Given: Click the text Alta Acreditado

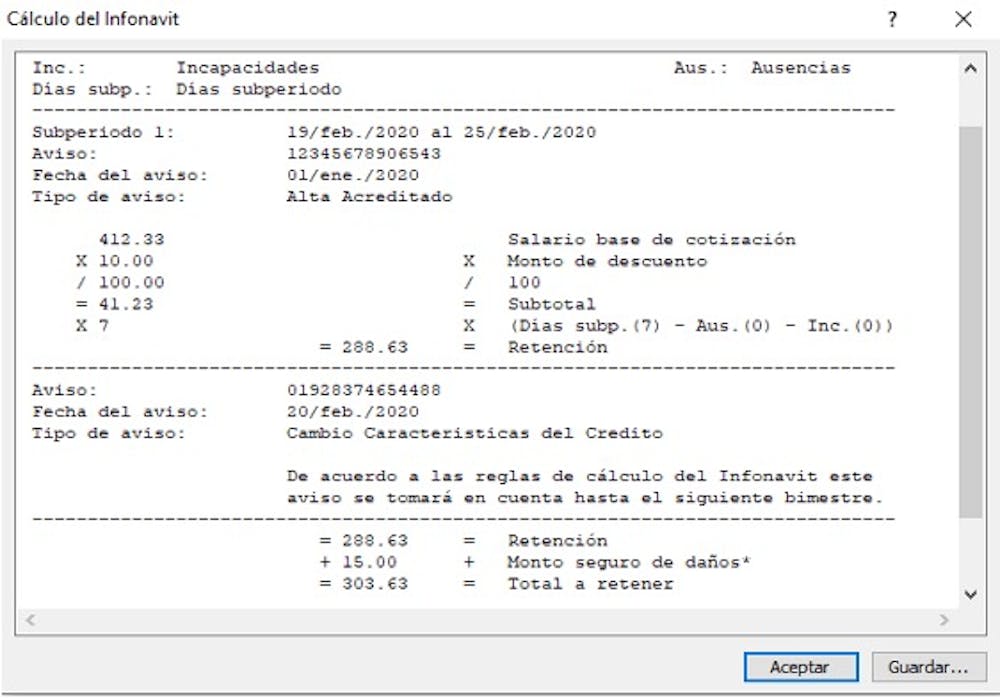Looking at the screenshot, I should 369,197.
